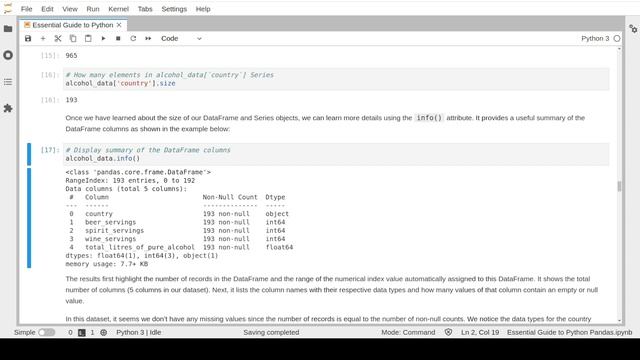Viewport: 640px width, 360px height.
Task: Open the Extension Manager puzzle icon
Action: (8, 108)
